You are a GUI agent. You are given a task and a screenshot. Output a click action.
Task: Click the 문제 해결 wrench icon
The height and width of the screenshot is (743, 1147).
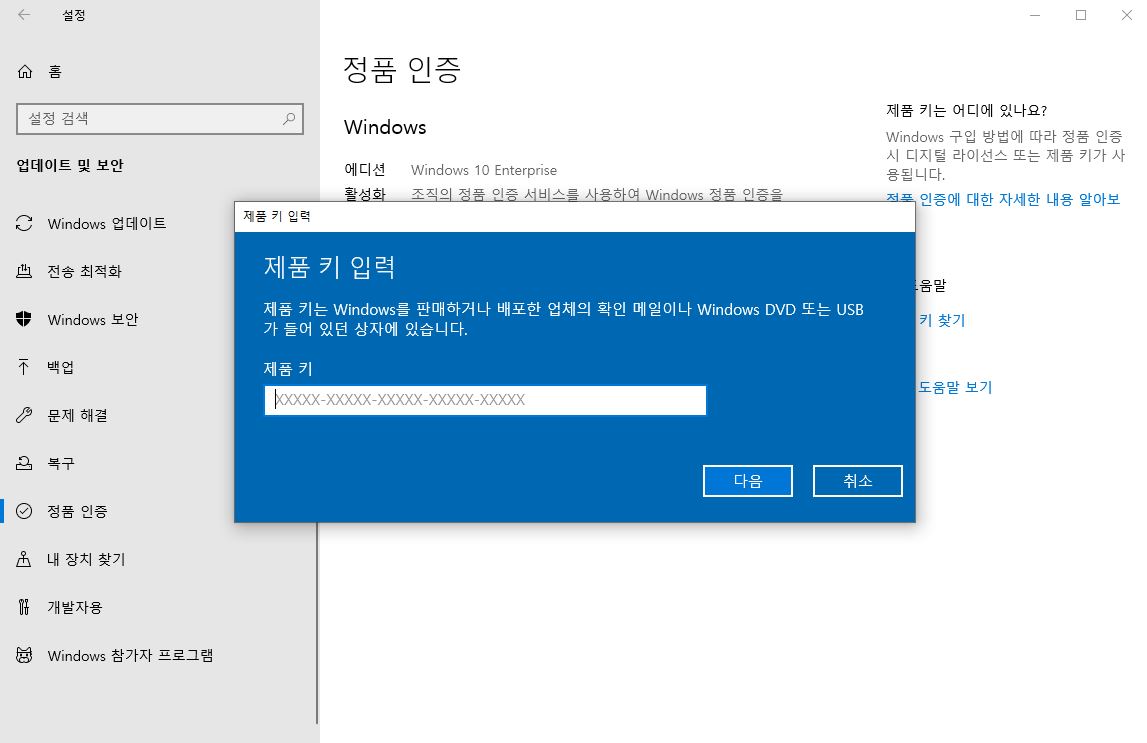coord(24,415)
